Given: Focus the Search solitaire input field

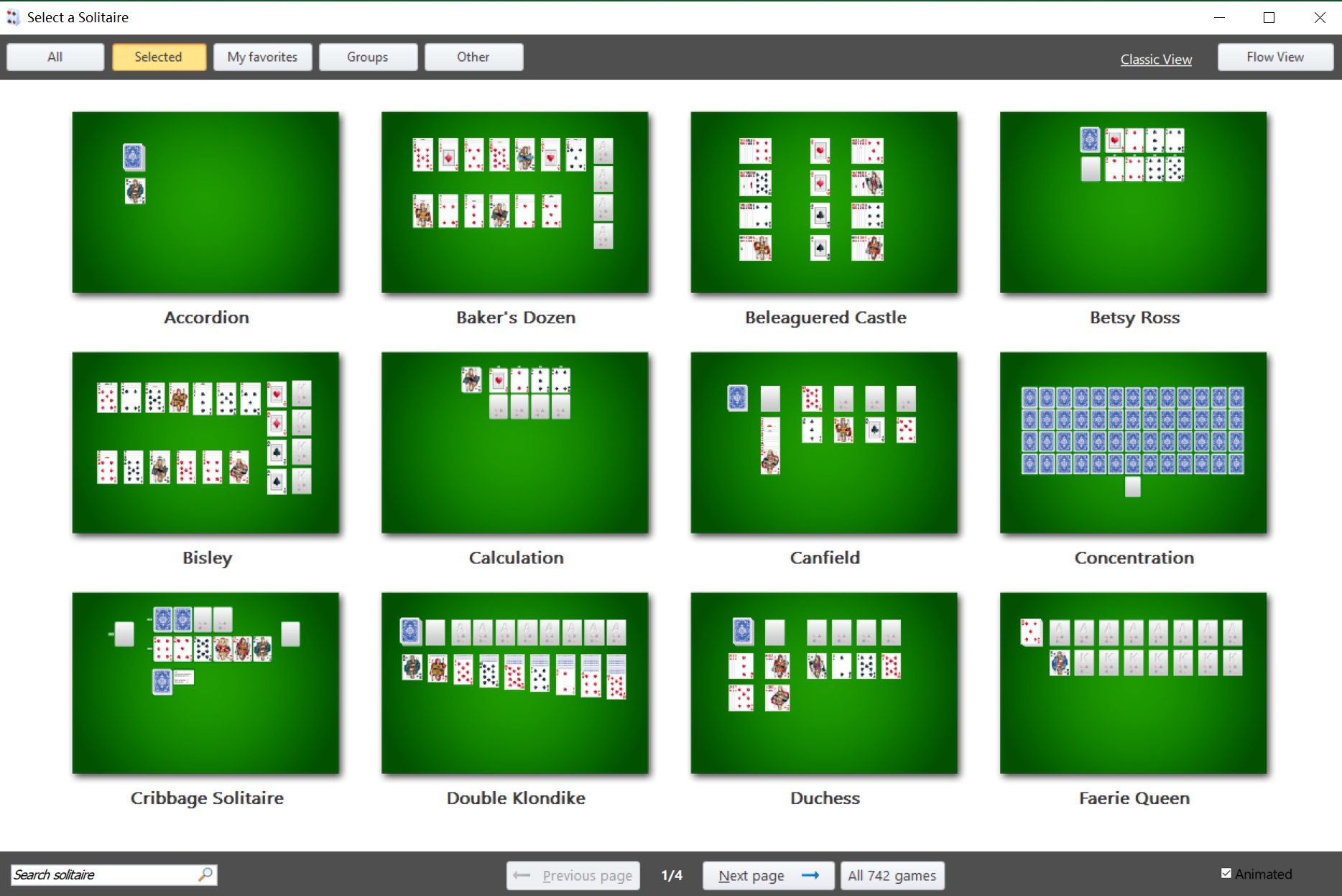Looking at the screenshot, I should point(104,874).
